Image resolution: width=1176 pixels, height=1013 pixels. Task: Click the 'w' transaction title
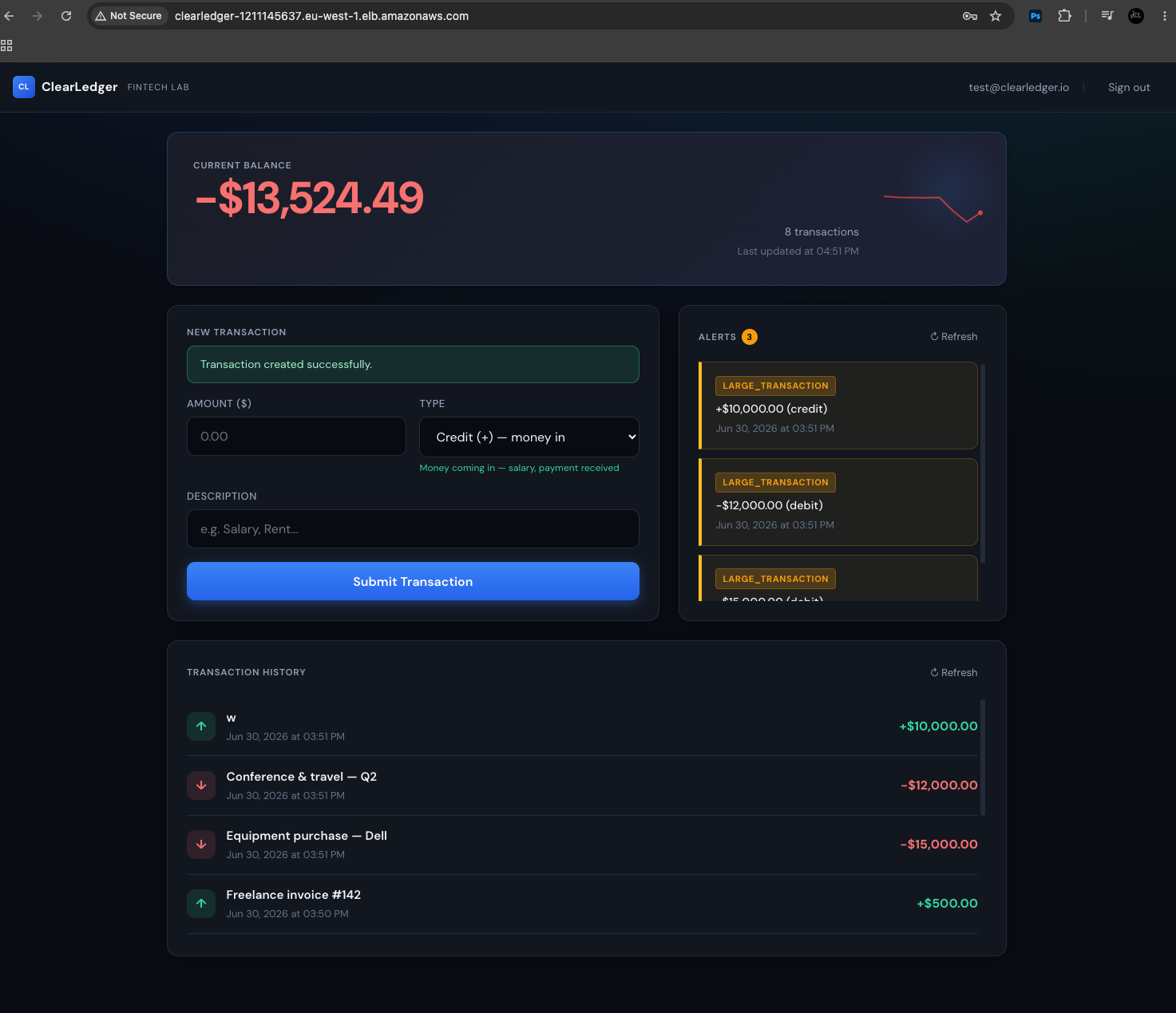[231, 718]
